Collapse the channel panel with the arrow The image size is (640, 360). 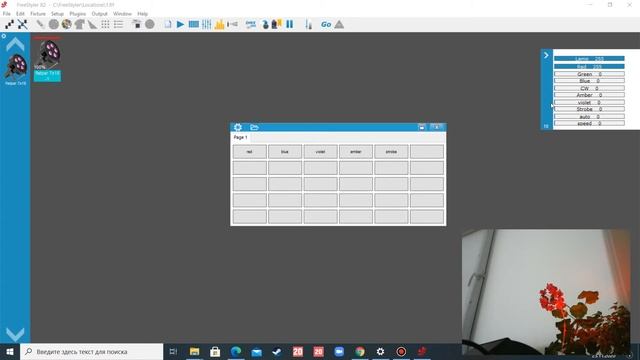pos(546,55)
